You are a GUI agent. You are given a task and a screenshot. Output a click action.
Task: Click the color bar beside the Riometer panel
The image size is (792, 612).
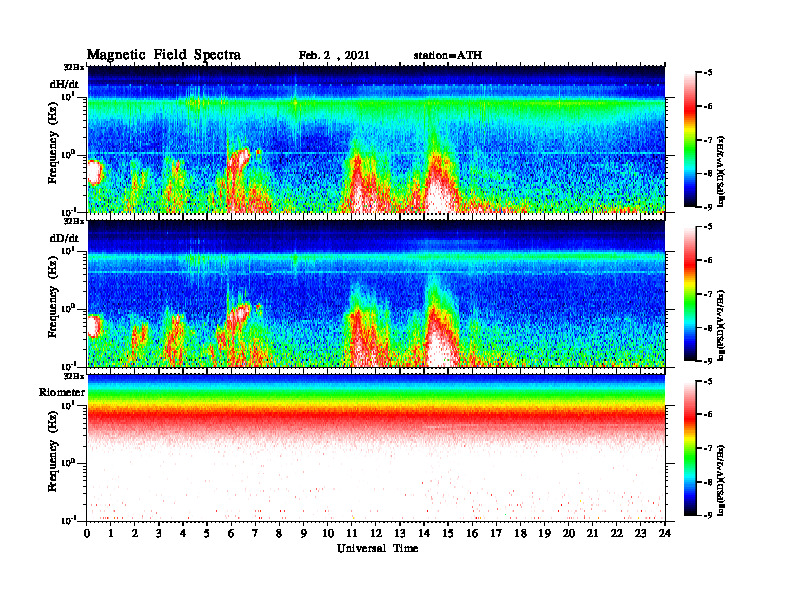(690, 448)
